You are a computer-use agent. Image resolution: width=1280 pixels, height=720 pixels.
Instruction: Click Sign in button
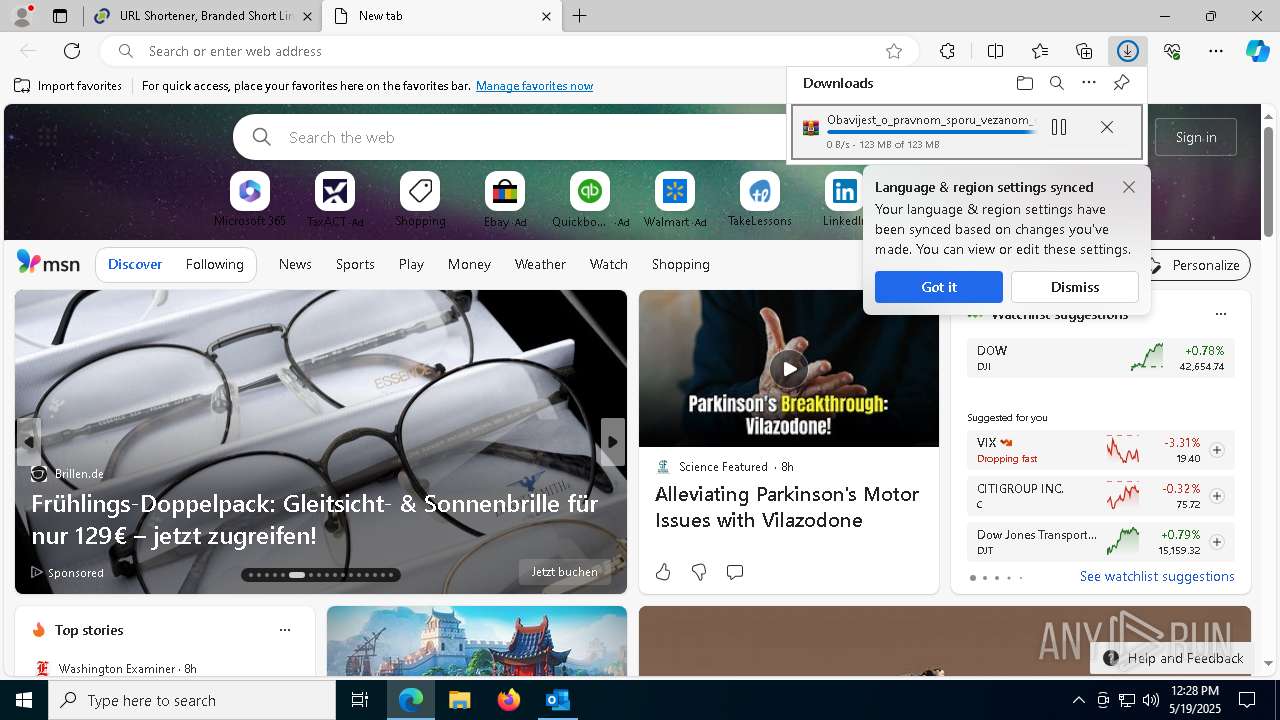pyautogui.click(x=1196, y=137)
